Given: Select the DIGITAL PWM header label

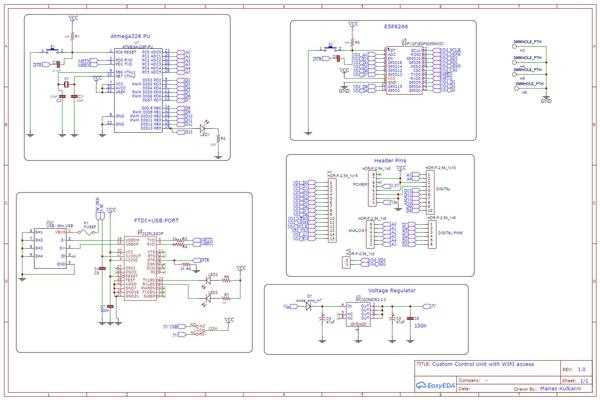Looking at the screenshot, I should click(x=450, y=233).
